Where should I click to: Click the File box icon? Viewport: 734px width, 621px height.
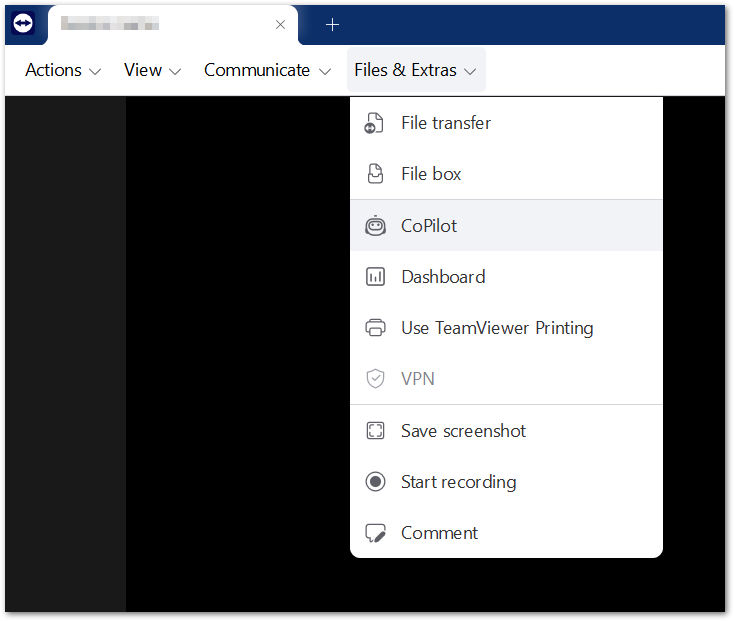click(x=375, y=174)
